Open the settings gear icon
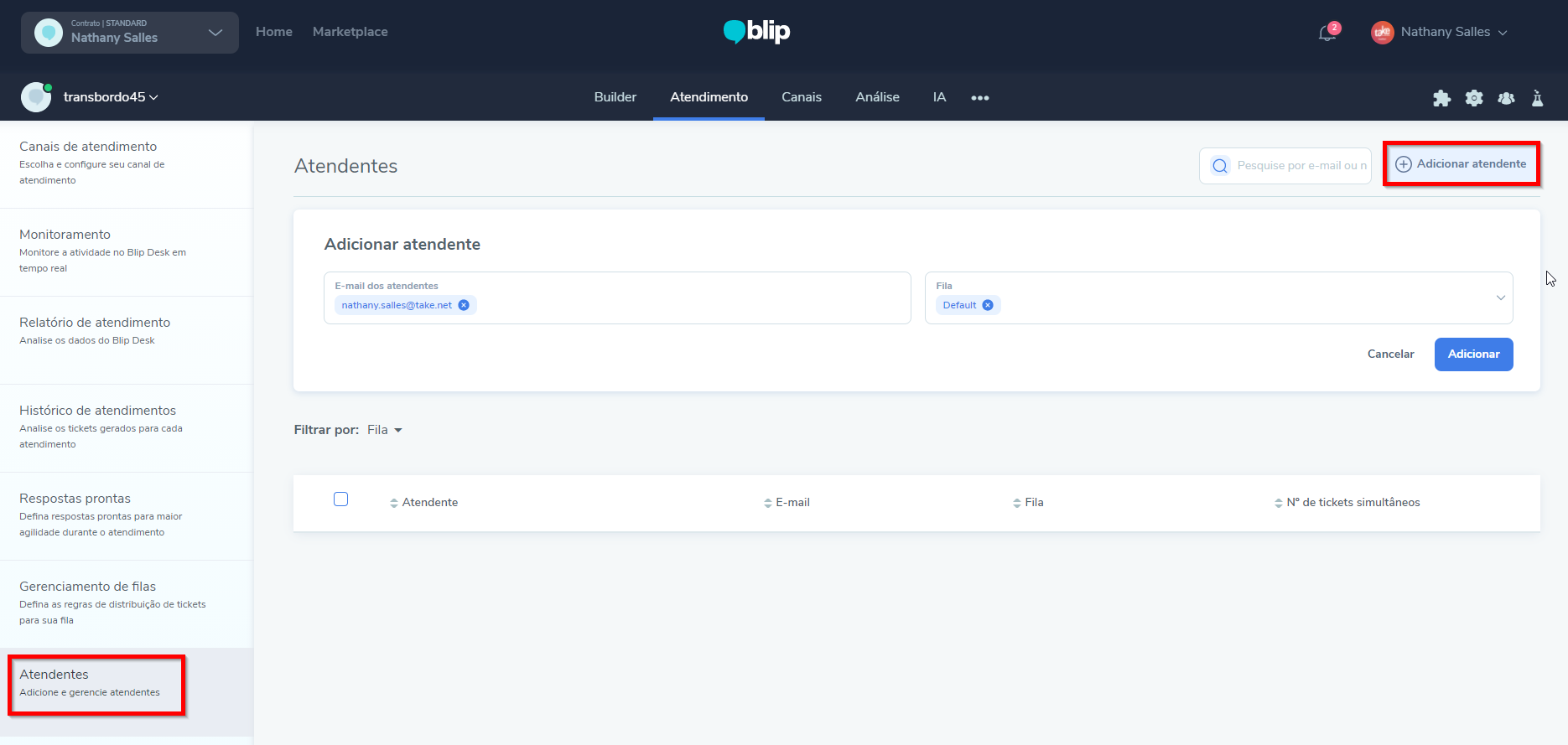Image resolution: width=1568 pixels, height=745 pixels. [x=1474, y=98]
